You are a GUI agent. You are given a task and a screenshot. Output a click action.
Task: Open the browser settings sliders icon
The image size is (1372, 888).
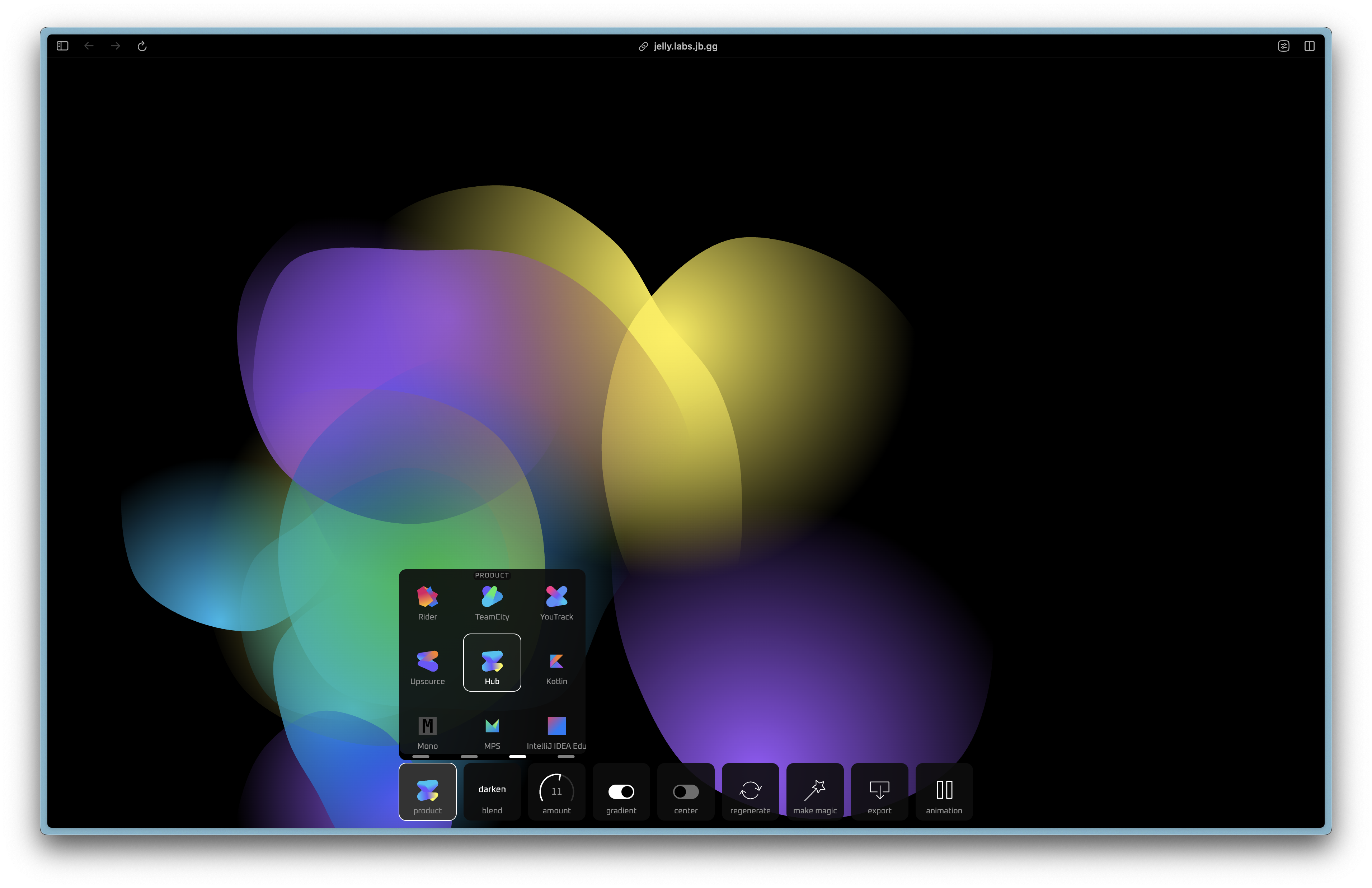(1283, 46)
